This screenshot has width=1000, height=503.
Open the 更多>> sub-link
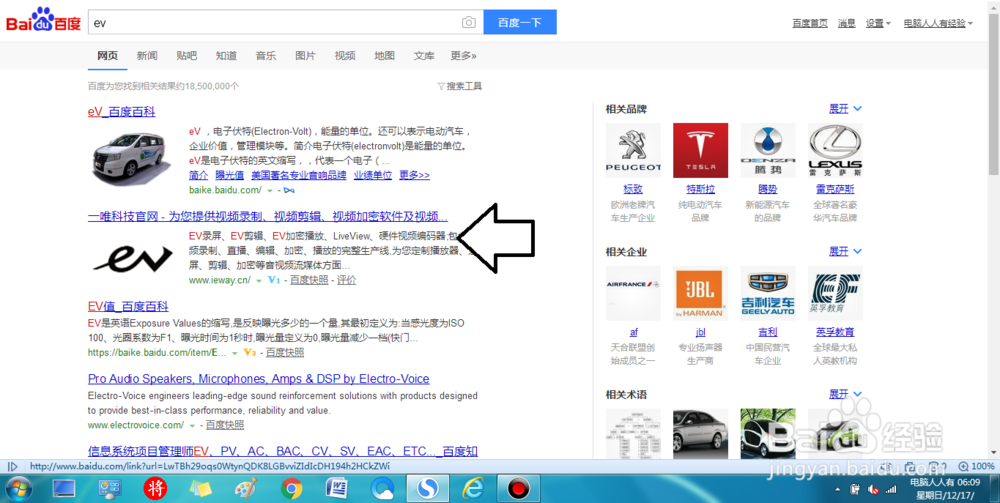(415, 175)
